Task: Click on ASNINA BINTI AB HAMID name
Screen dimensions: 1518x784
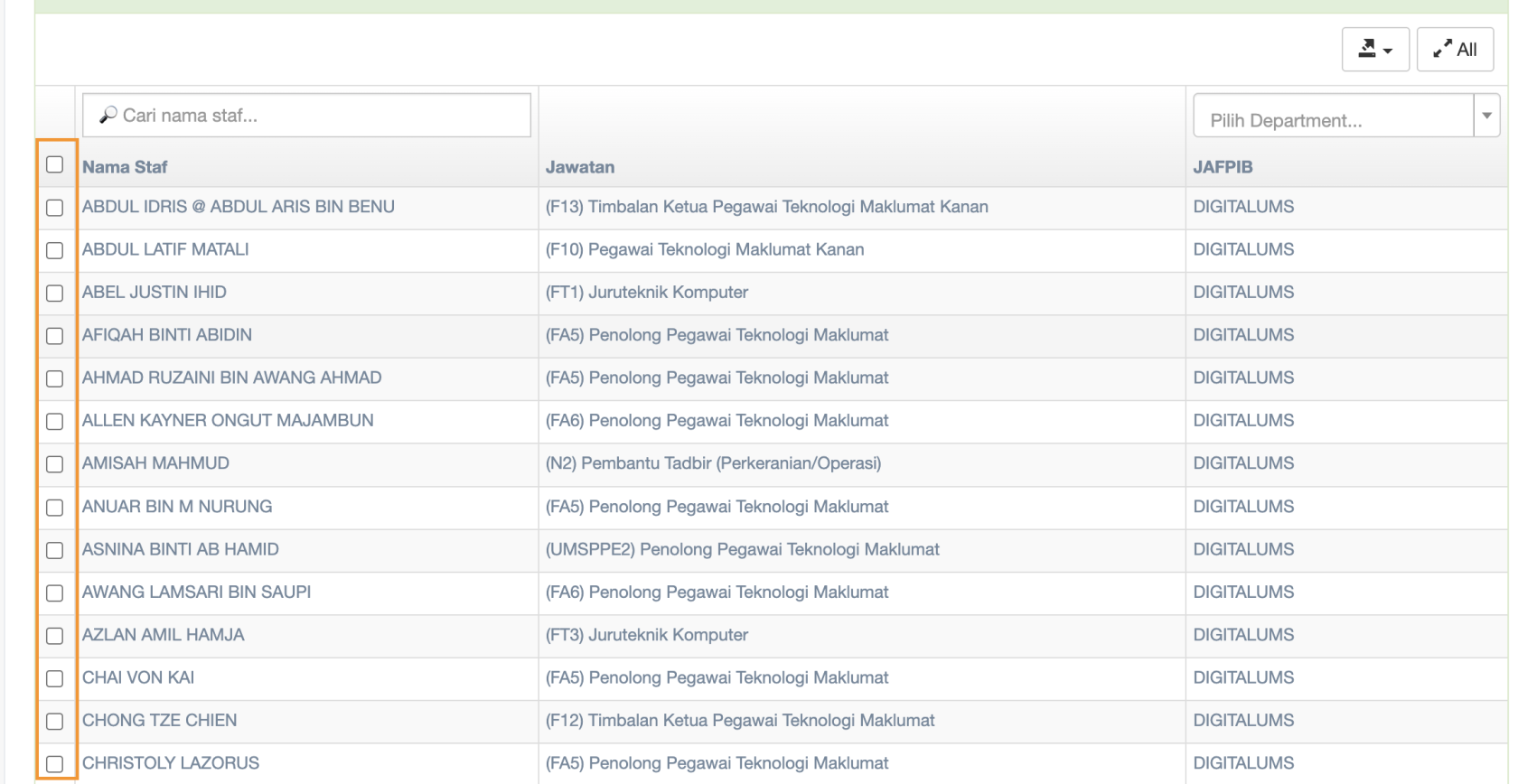Action: pyautogui.click(x=181, y=549)
